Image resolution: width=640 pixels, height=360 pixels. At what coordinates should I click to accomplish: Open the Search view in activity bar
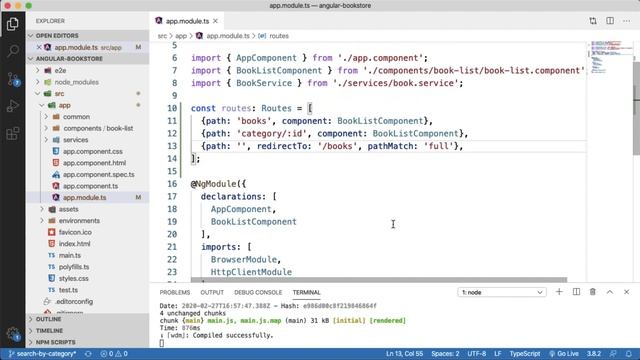pyautogui.click(x=13, y=51)
